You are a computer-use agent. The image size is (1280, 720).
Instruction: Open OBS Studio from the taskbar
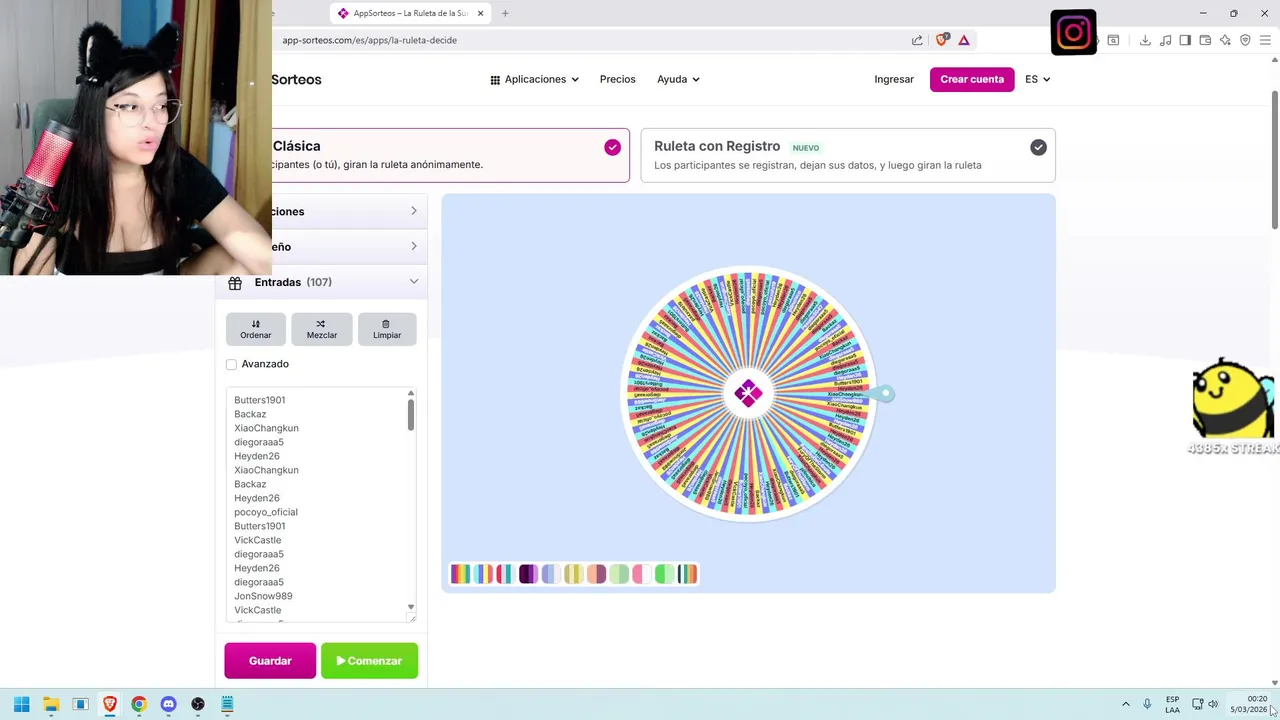198,704
